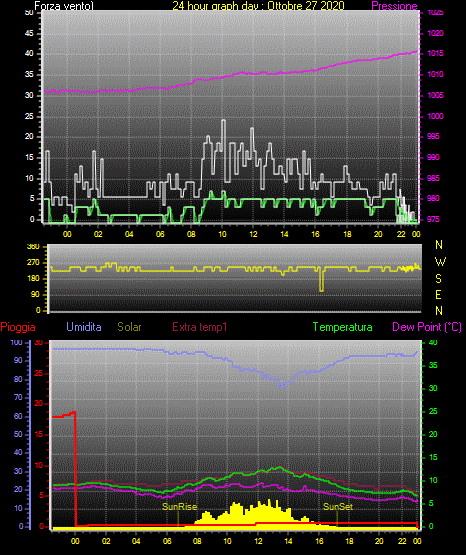Click the '06' hour label under wind graph
This screenshot has width=466, height=555.
[160, 234]
